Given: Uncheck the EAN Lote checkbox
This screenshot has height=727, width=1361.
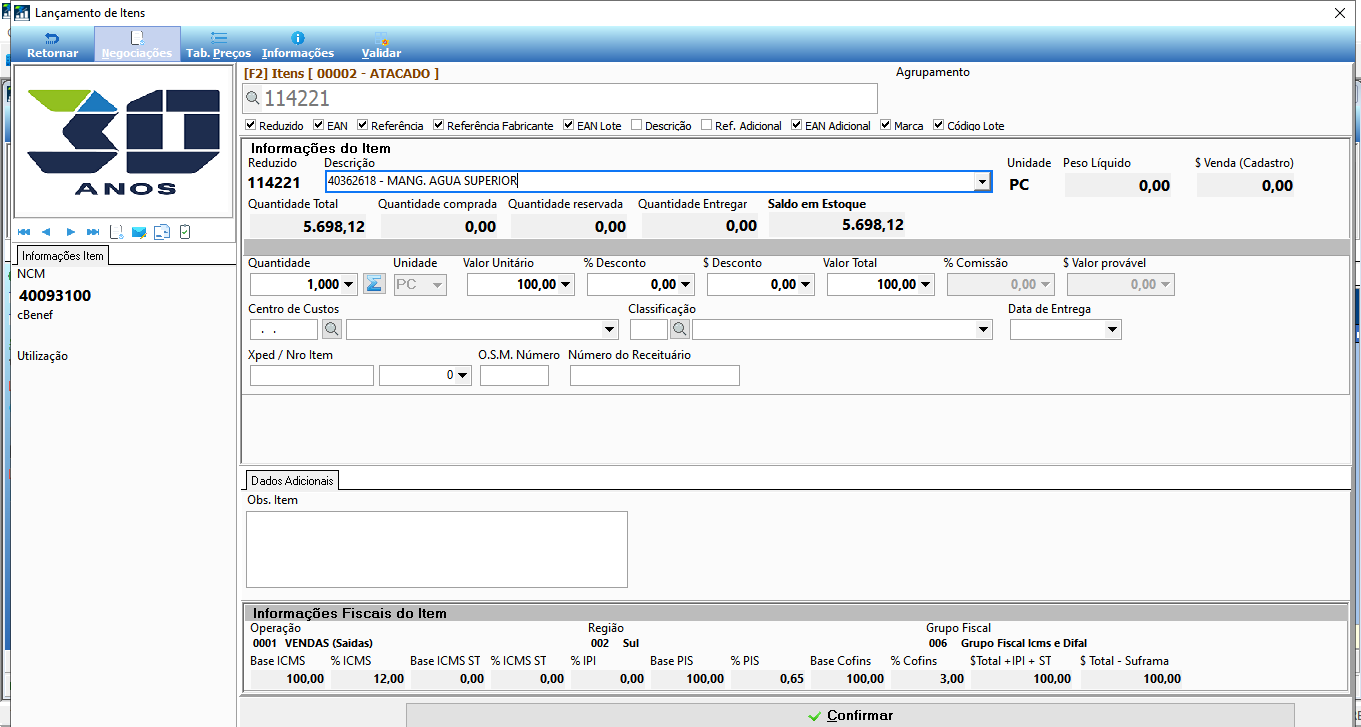Looking at the screenshot, I should coord(569,126).
